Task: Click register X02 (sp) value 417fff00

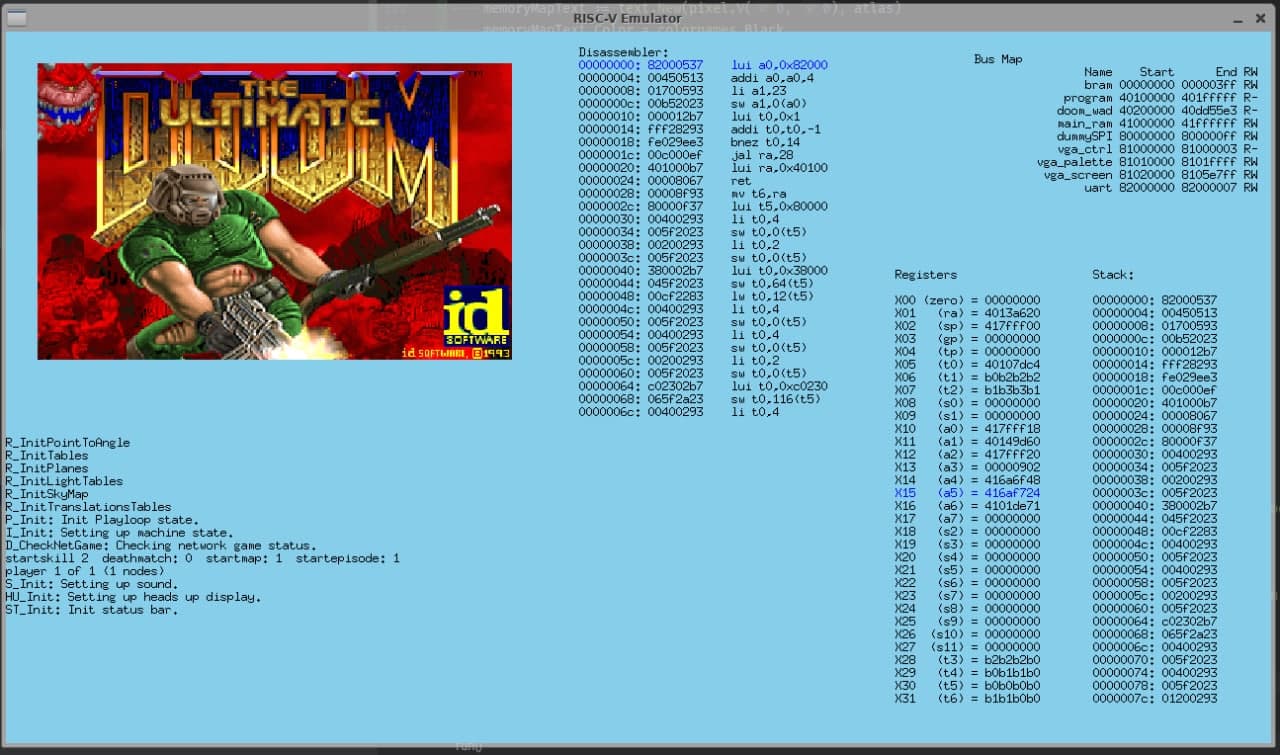Action: tap(1012, 326)
